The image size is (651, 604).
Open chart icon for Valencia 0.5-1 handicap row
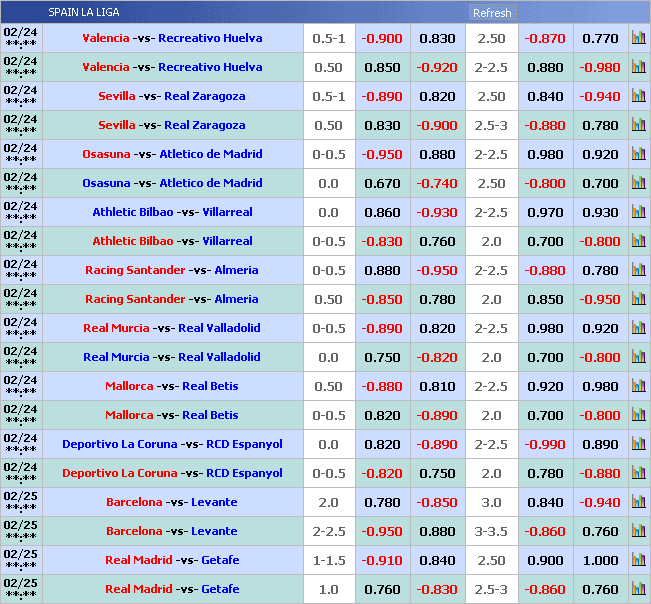638,38
